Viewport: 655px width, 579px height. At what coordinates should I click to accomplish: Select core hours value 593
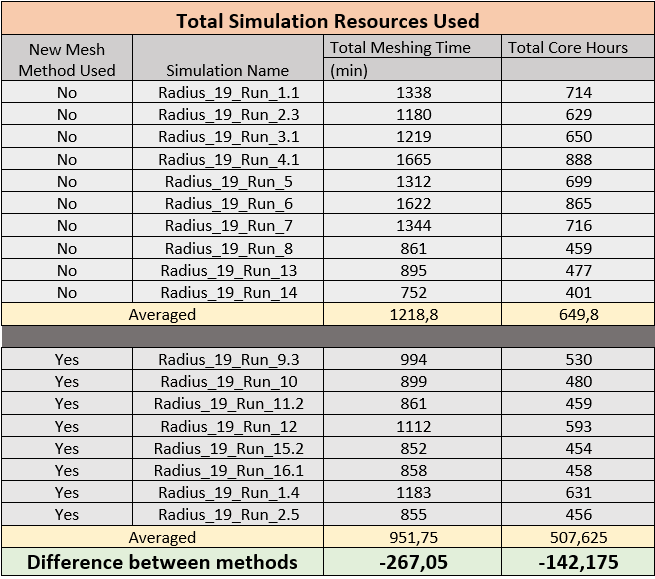pos(579,426)
